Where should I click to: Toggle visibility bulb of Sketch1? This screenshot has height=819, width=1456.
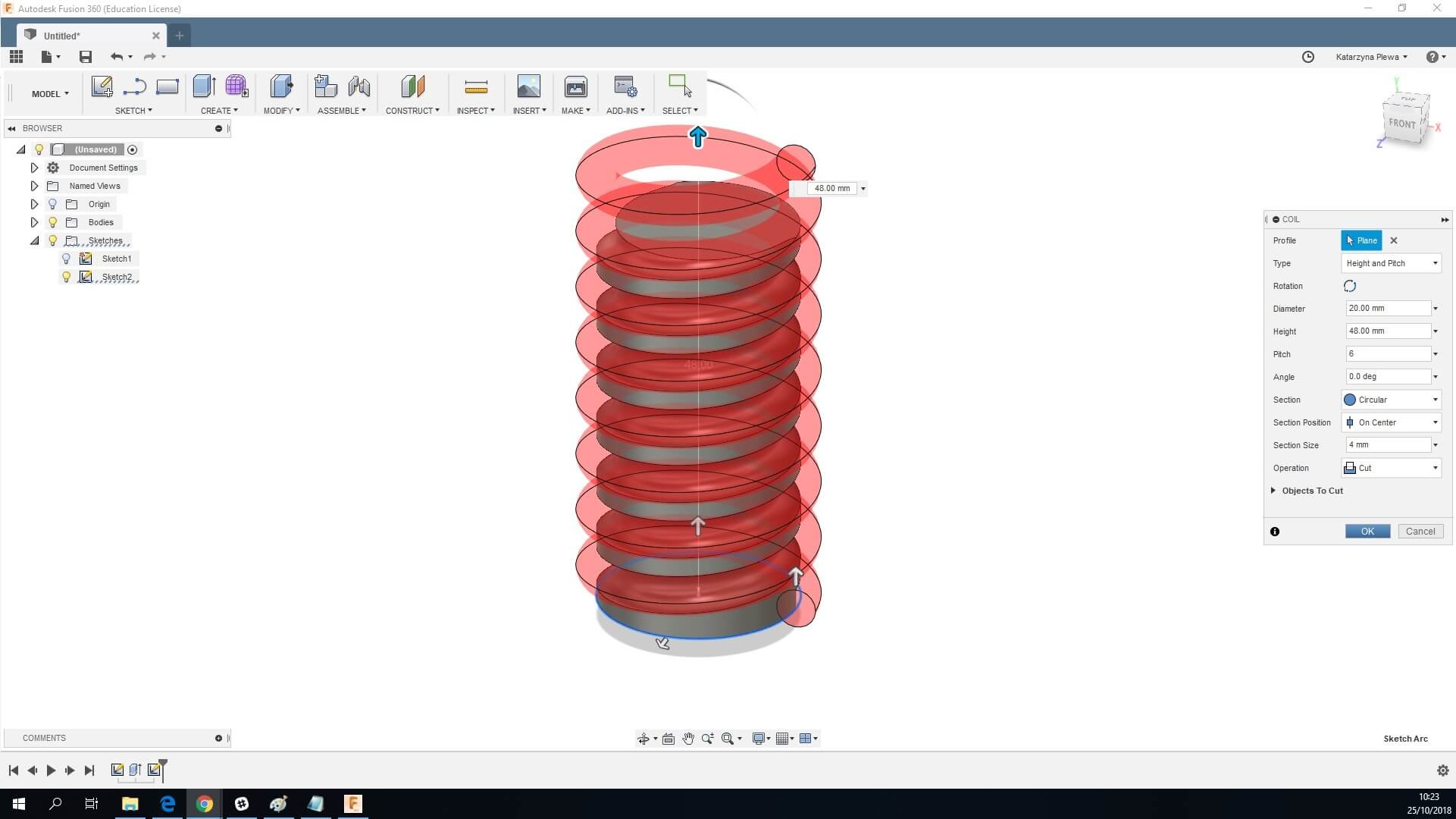pyautogui.click(x=66, y=259)
